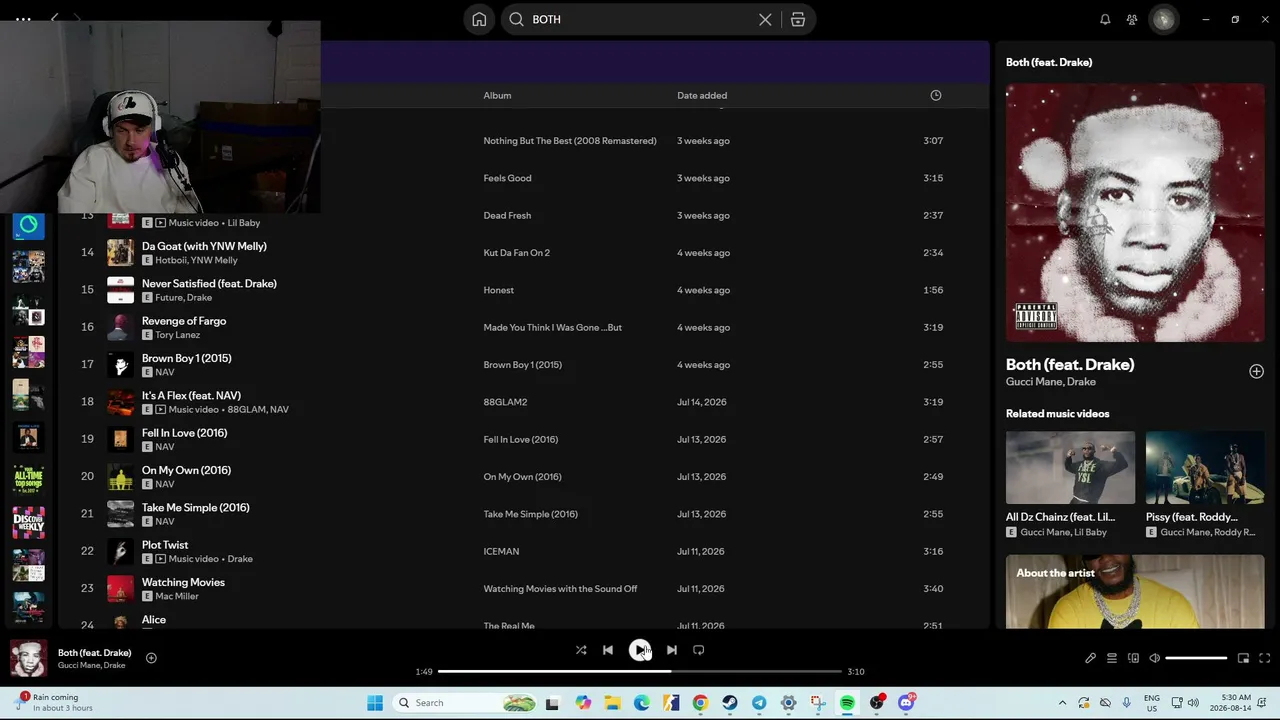Open the About the artist card
Image resolution: width=1280 pixels, height=720 pixels.
pos(1135,592)
